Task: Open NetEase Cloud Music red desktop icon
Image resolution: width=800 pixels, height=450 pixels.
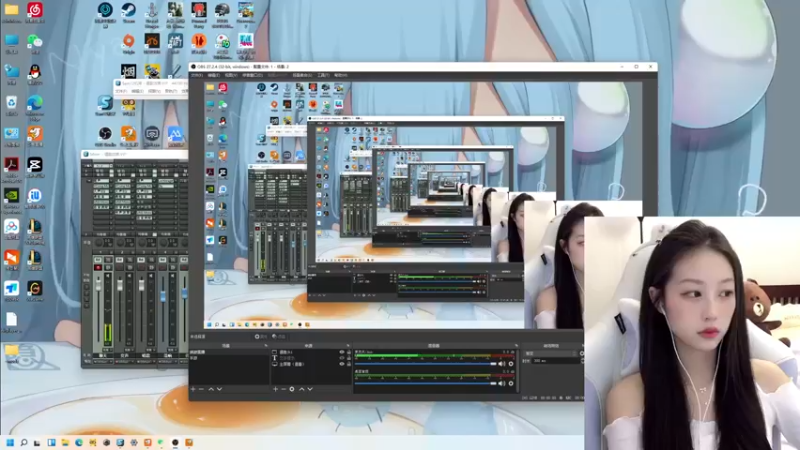Action: (35, 11)
